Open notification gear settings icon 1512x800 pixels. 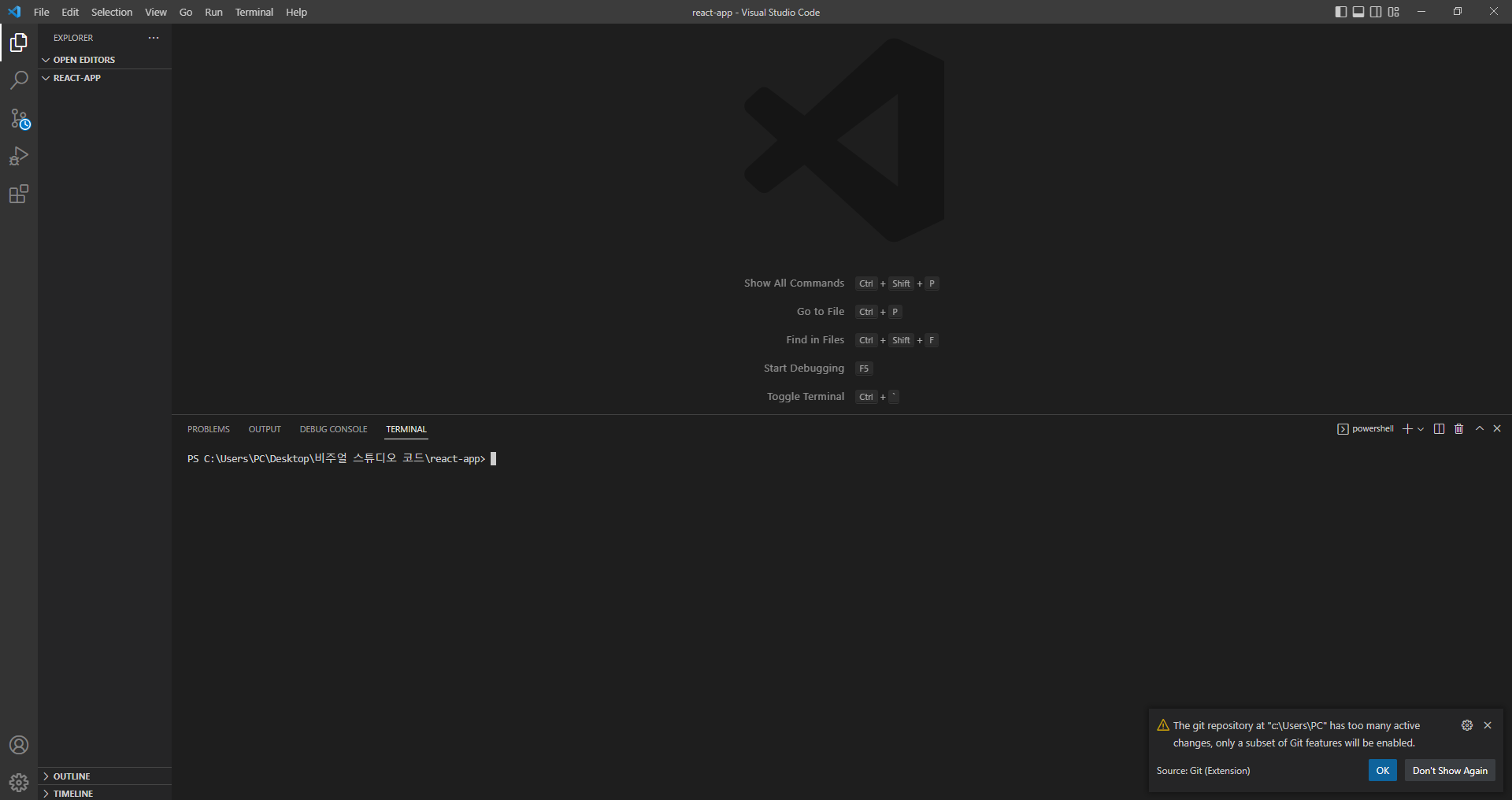pyautogui.click(x=1467, y=725)
